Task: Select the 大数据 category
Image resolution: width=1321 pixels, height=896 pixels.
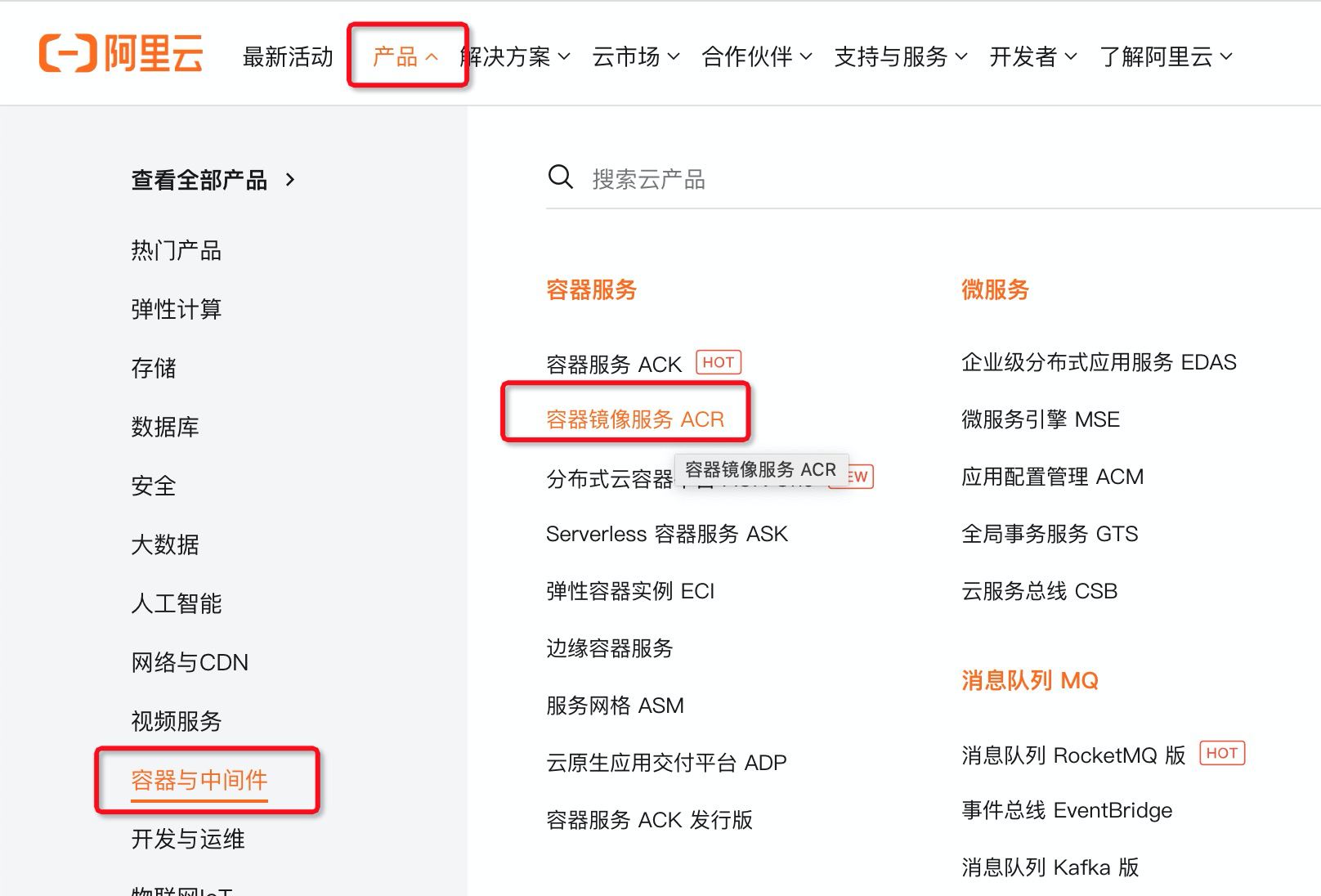Action: (x=165, y=544)
